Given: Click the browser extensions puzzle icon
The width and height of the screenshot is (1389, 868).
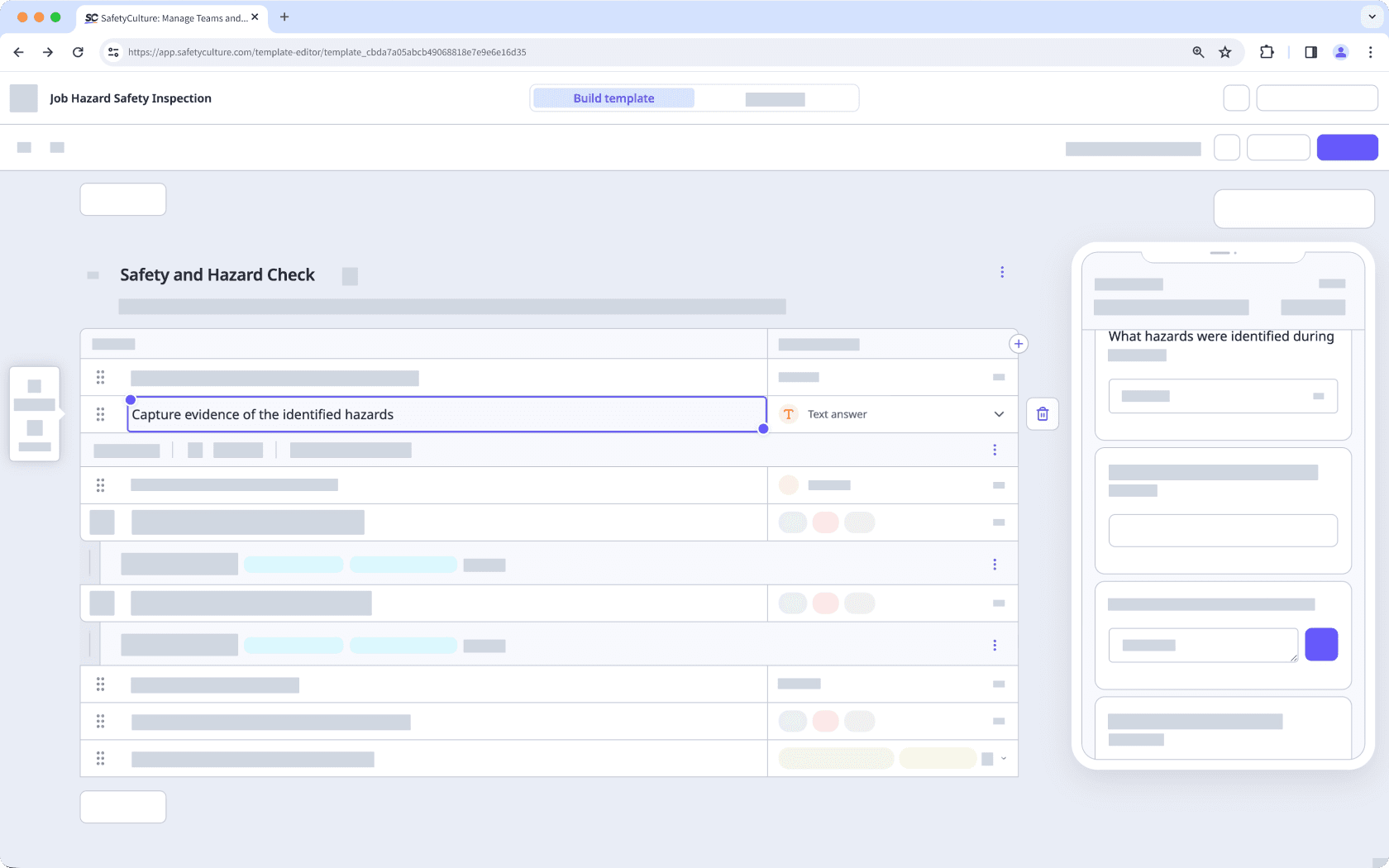Looking at the screenshot, I should 1267,51.
